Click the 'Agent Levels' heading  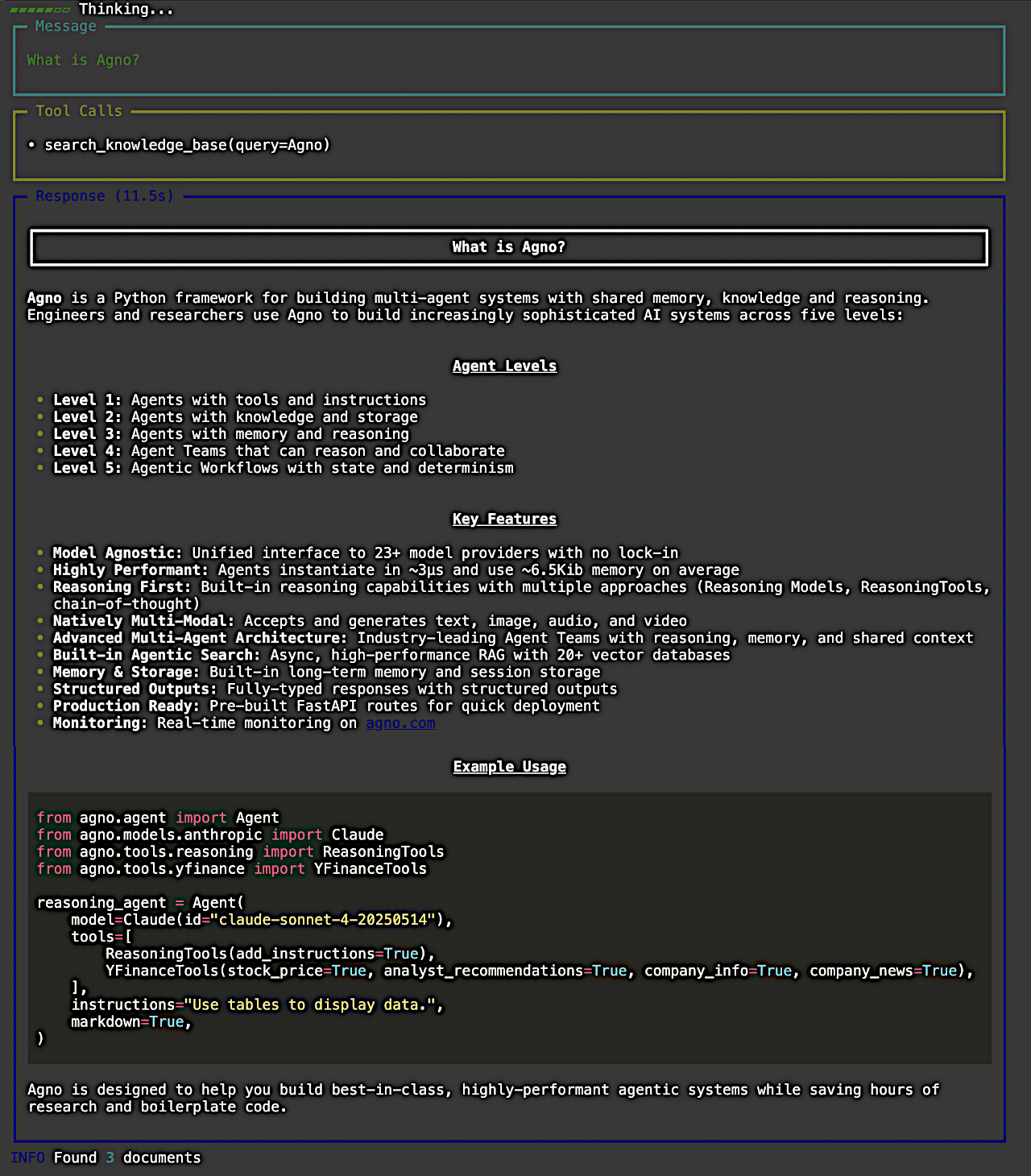point(504,366)
